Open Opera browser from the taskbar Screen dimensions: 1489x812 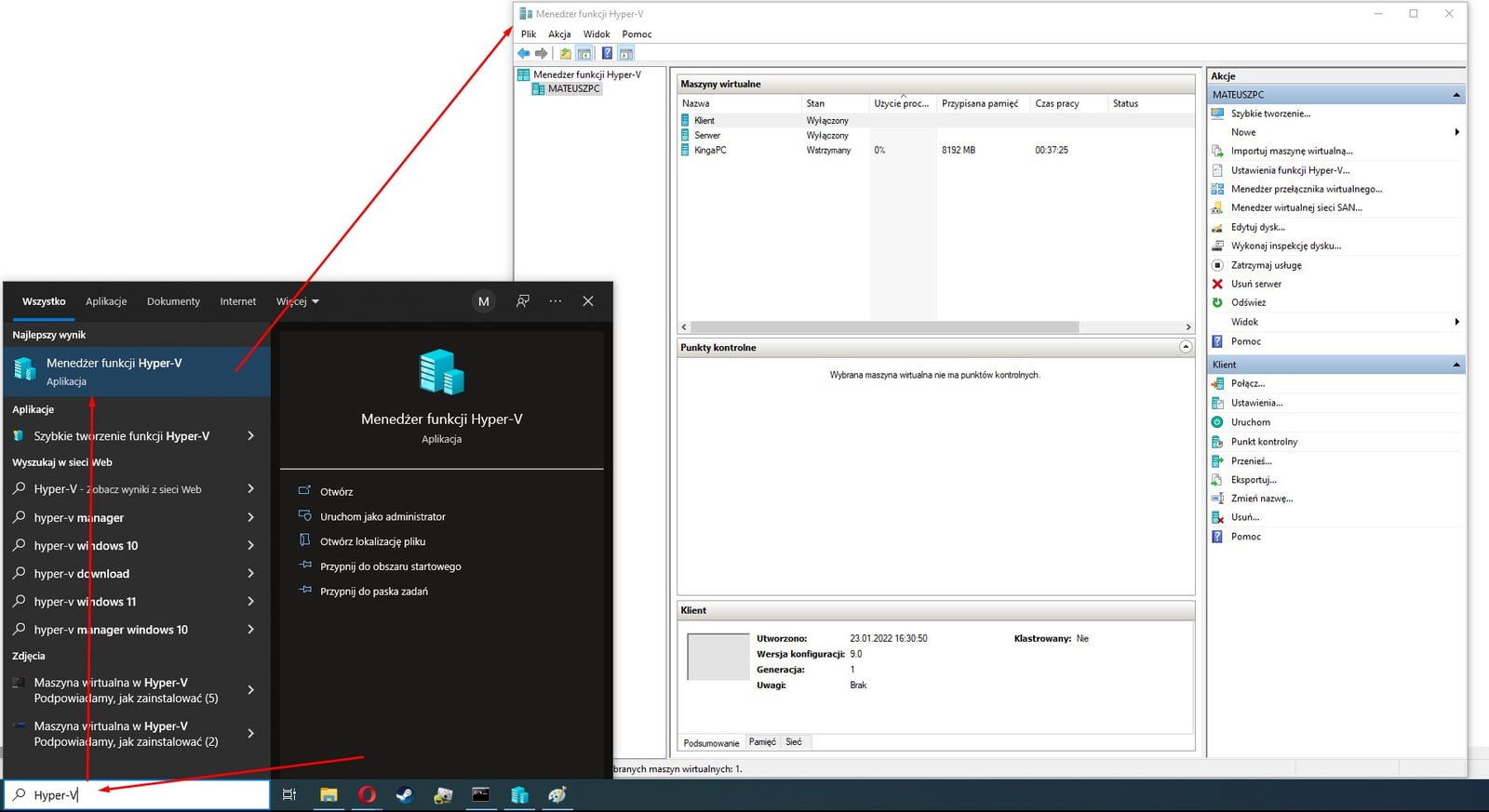[x=368, y=795]
